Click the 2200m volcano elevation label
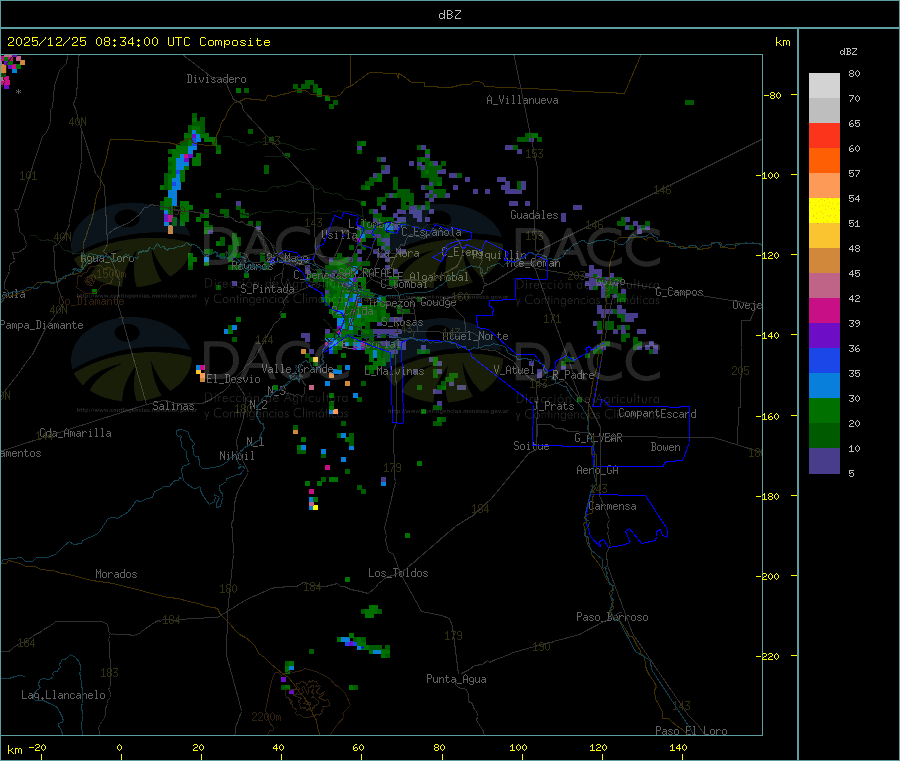 pos(266,717)
